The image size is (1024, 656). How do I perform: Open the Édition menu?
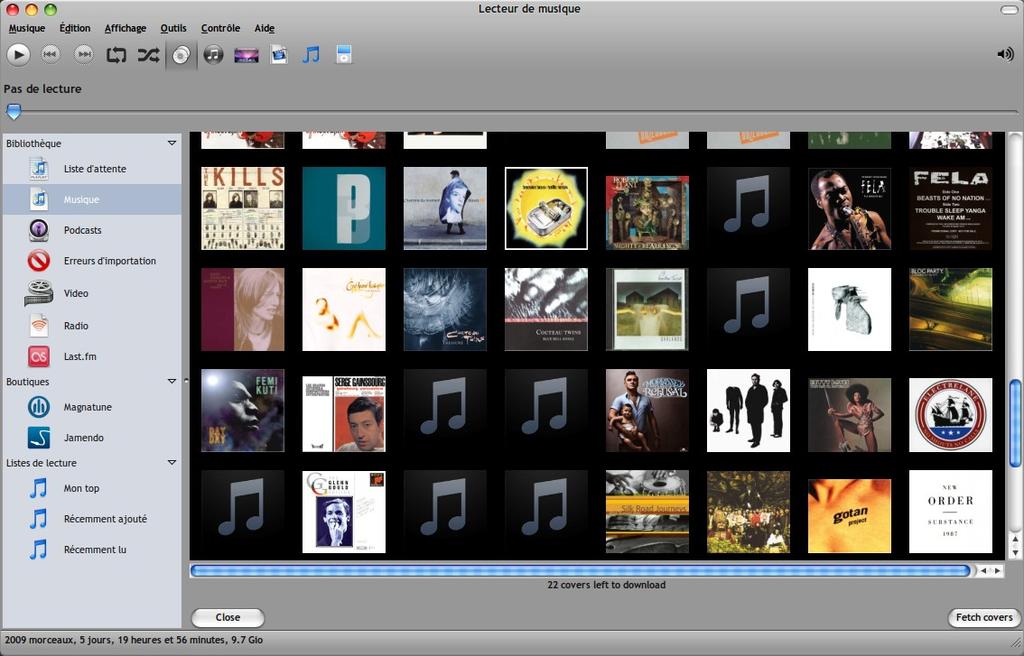74,28
